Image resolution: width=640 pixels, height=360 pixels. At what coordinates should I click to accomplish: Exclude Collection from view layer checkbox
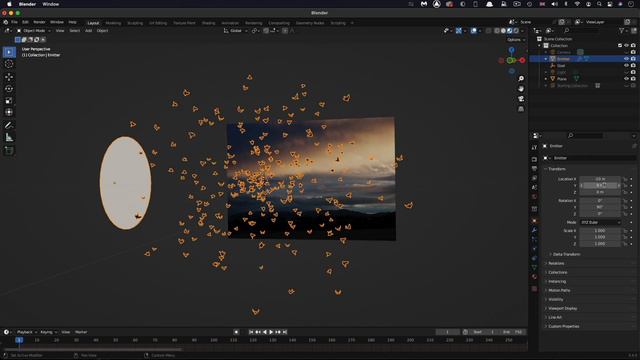[620, 45]
